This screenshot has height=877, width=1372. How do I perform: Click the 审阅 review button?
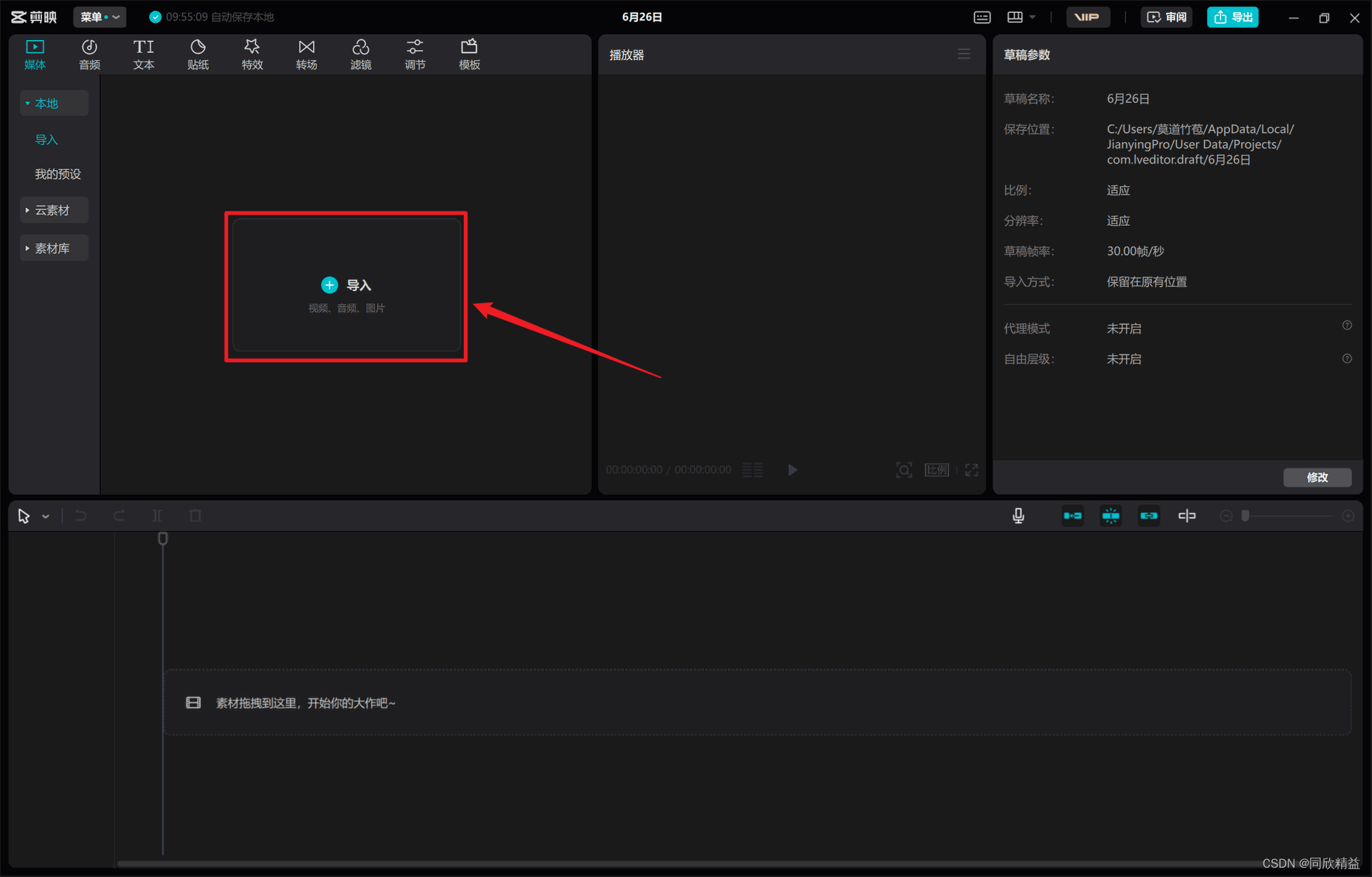coord(1166,17)
